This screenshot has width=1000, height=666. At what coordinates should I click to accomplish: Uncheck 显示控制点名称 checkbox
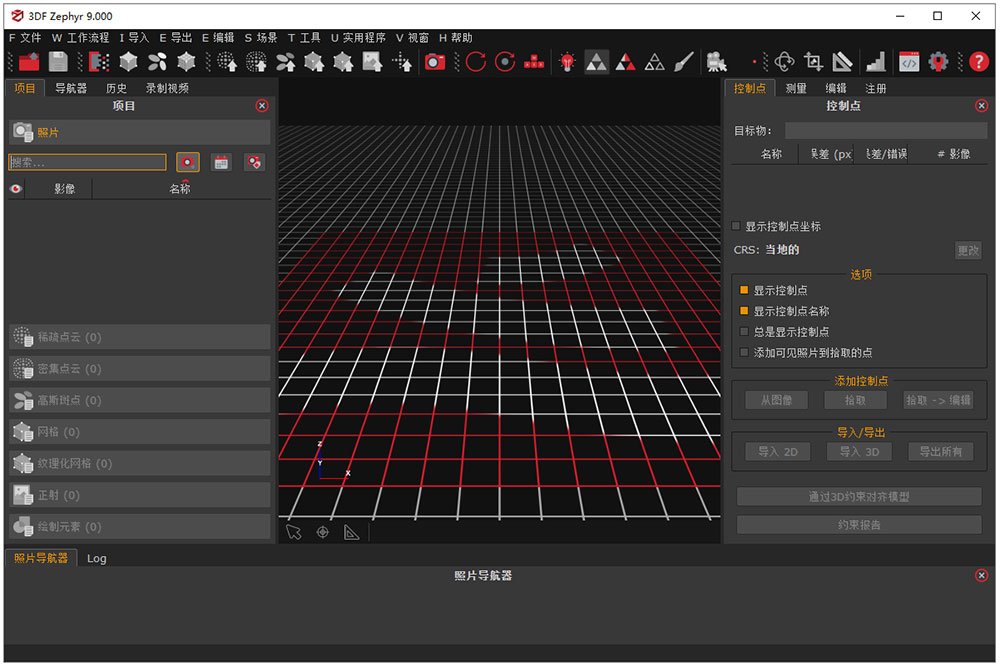pos(744,311)
